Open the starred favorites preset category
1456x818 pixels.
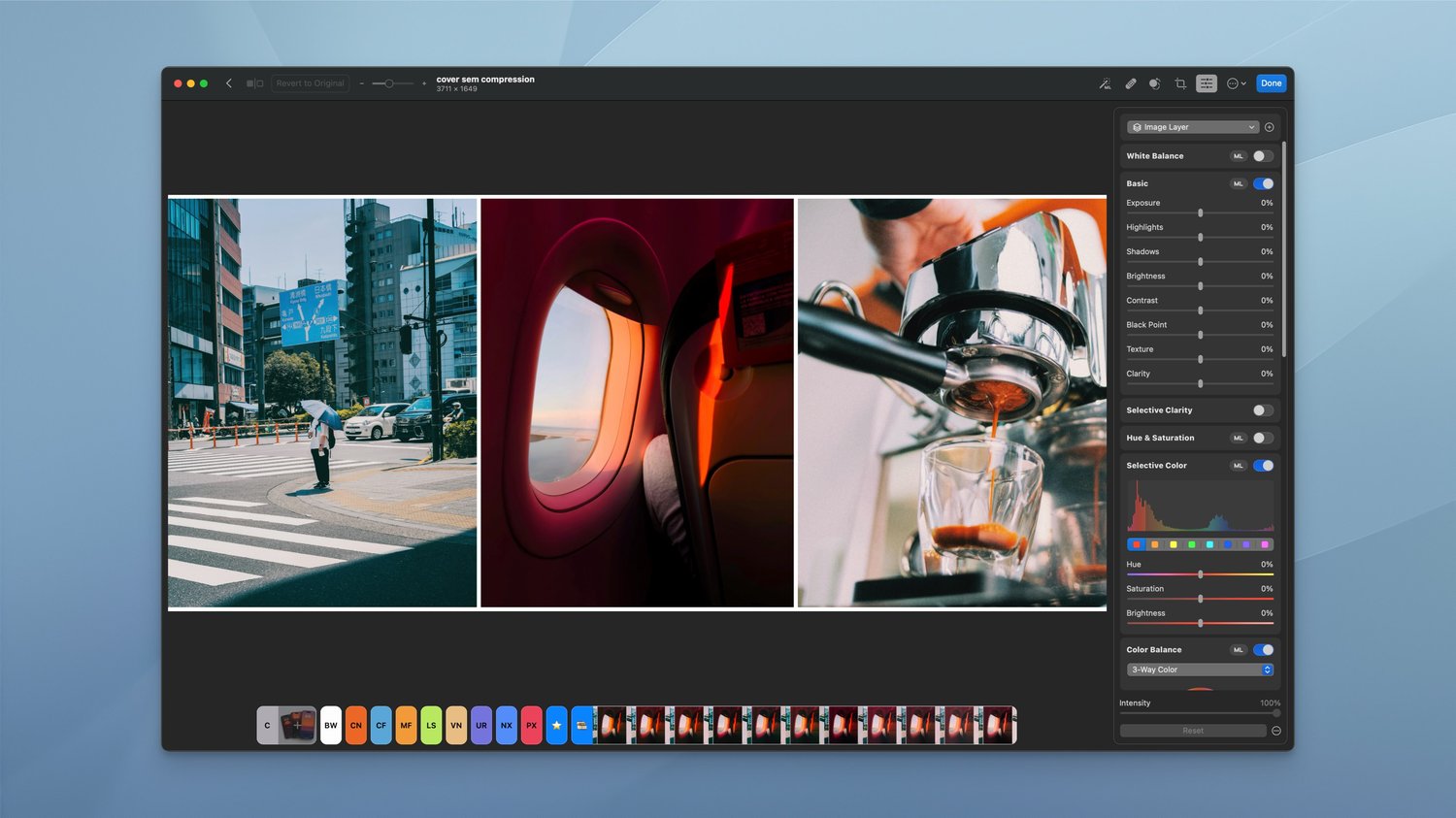(556, 725)
